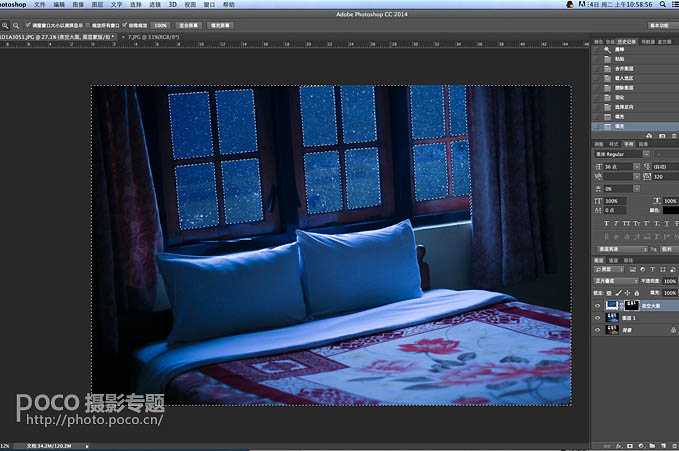The height and width of the screenshot is (451, 679).
Task: Open the 图像 (Image) menu
Action: coord(78,4)
